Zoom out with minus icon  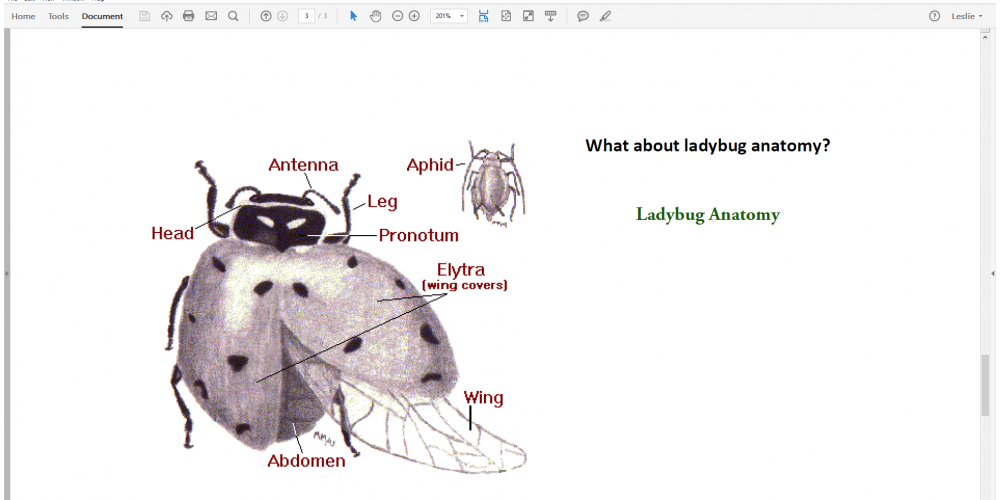[x=397, y=16]
